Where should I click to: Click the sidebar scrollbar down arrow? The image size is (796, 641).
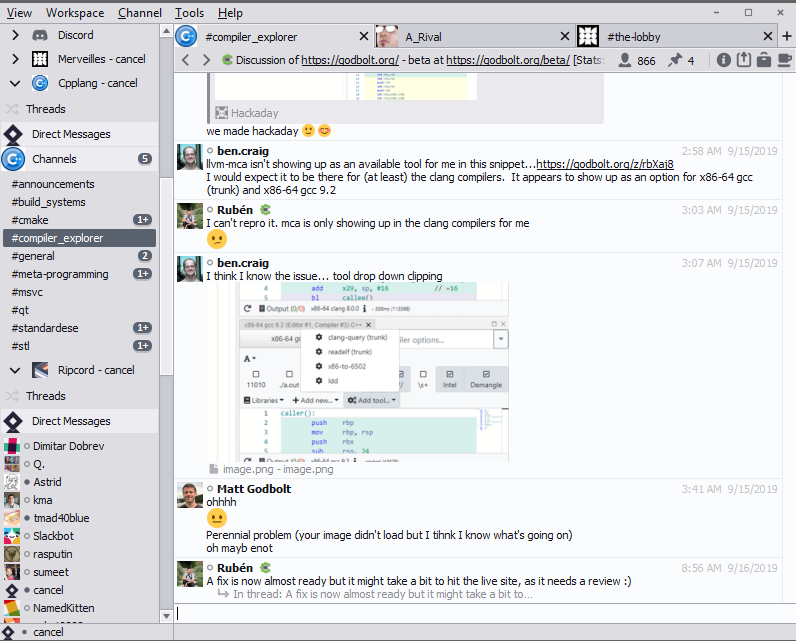166,616
